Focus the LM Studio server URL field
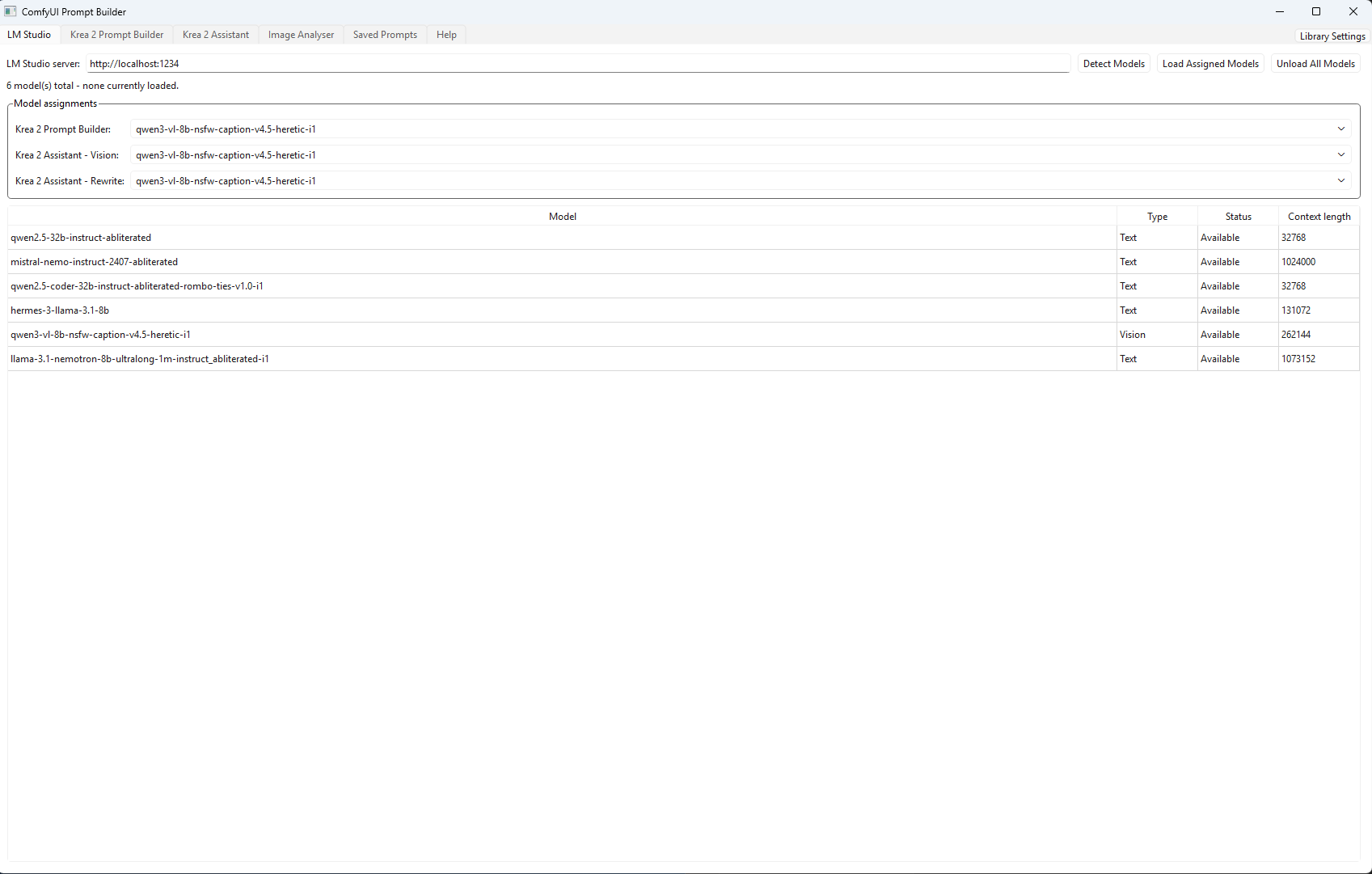1372x874 pixels. 578,64
